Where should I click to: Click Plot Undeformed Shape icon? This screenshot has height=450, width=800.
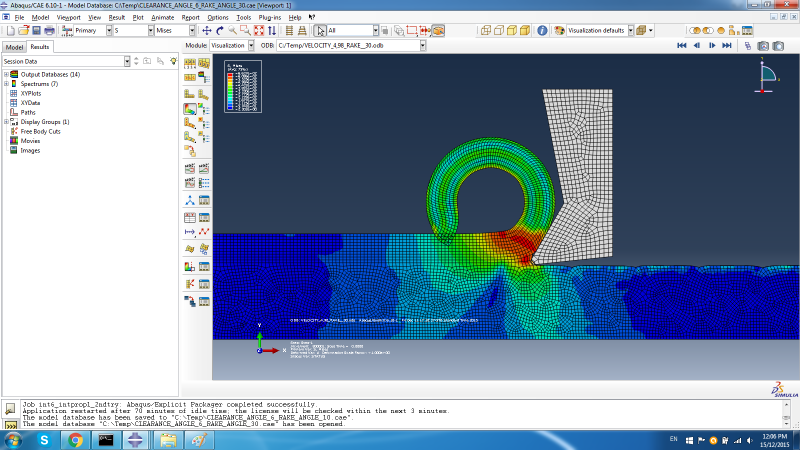[x=189, y=94]
